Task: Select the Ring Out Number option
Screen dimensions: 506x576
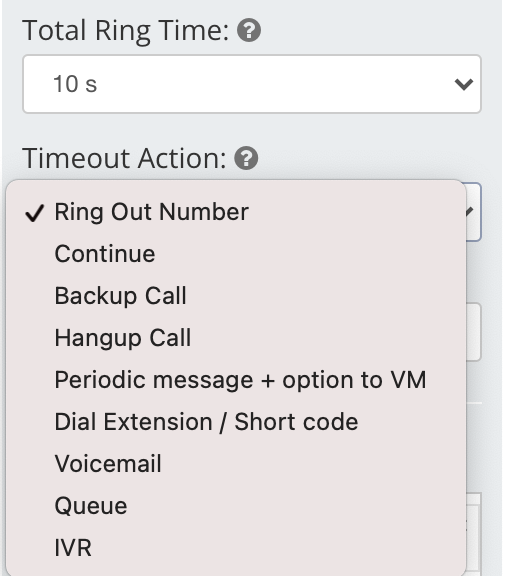Action: click(236, 212)
